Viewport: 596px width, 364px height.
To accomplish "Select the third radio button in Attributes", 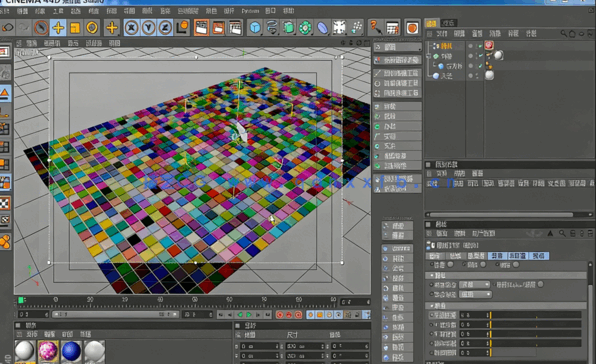I will pos(516,264).
